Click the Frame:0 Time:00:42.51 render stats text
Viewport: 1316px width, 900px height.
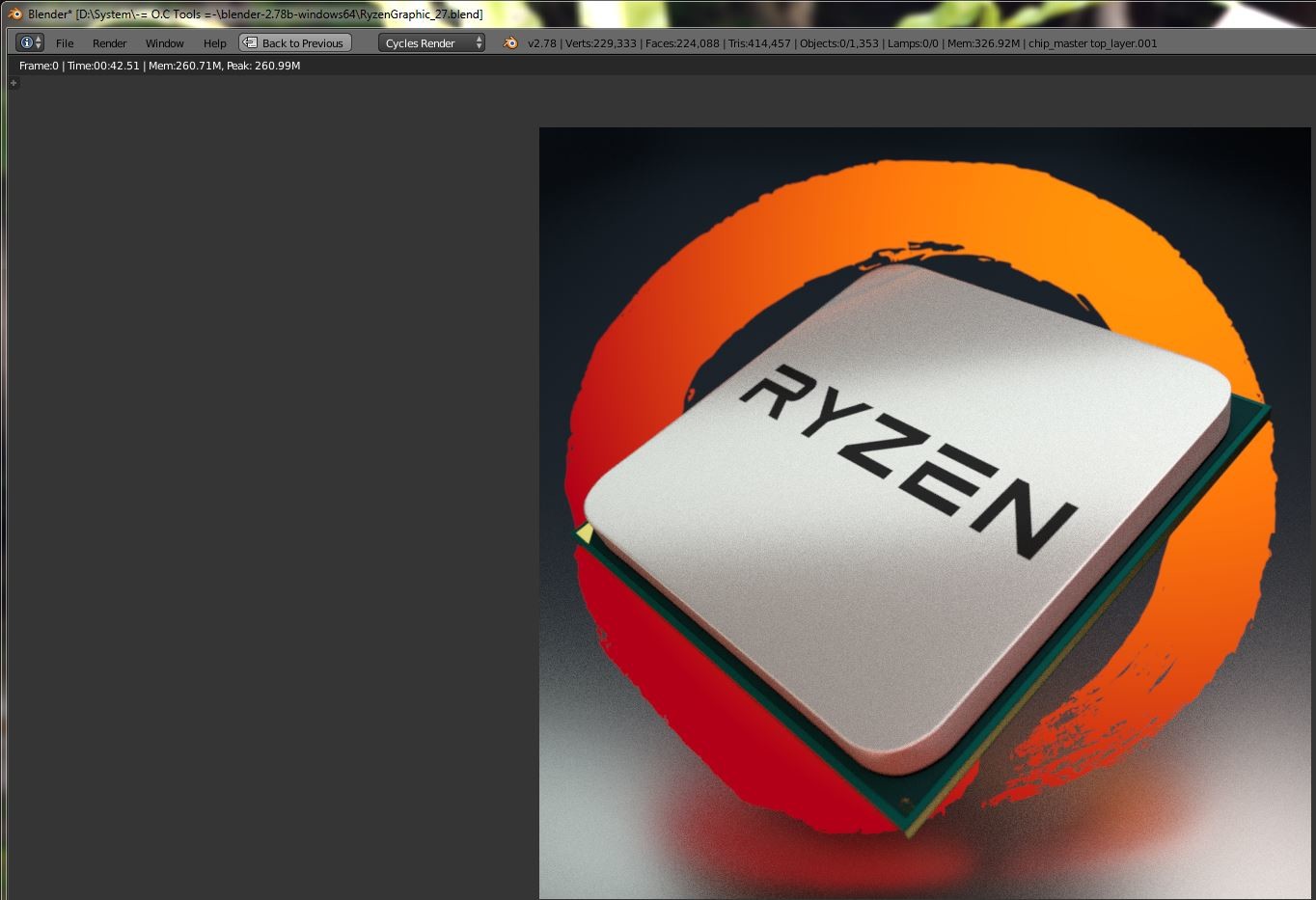click(160, 66)
